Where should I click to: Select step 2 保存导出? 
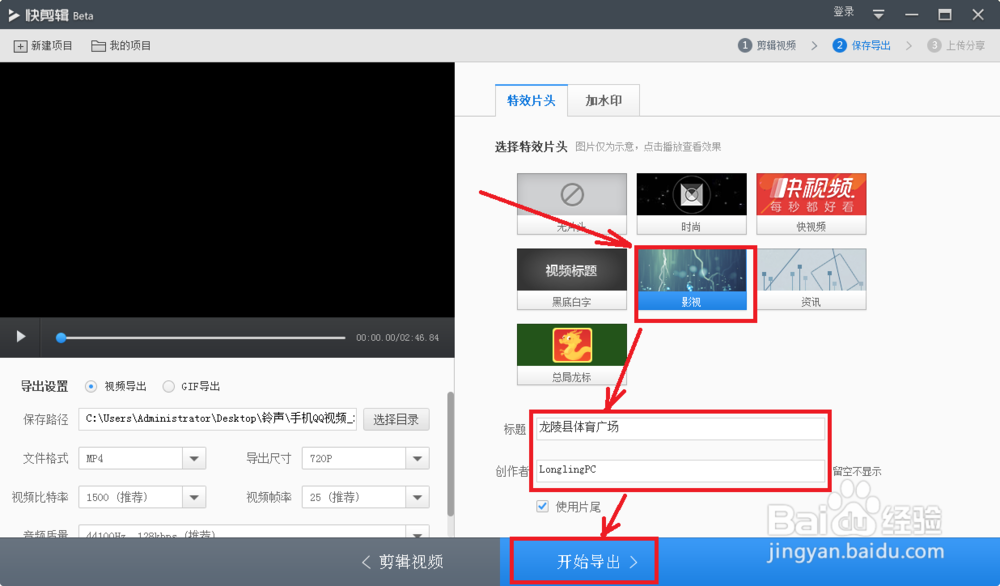[x=862, y=45]
